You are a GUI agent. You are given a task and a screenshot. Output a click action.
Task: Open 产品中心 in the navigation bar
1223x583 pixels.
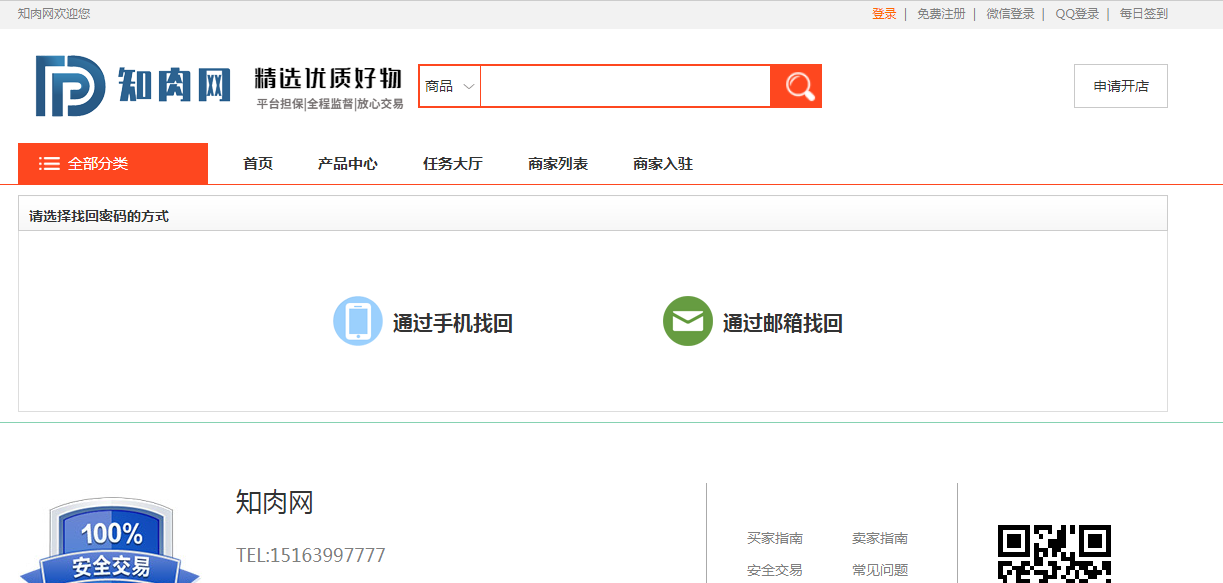coord(347,164)
